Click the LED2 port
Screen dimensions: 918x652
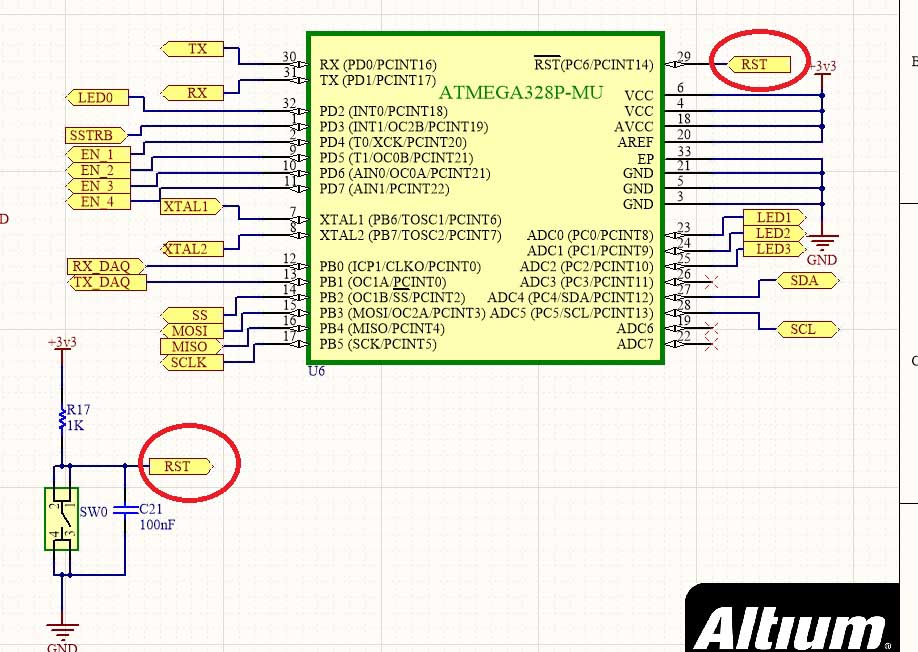pyautogui.click(x=774, y=233)
